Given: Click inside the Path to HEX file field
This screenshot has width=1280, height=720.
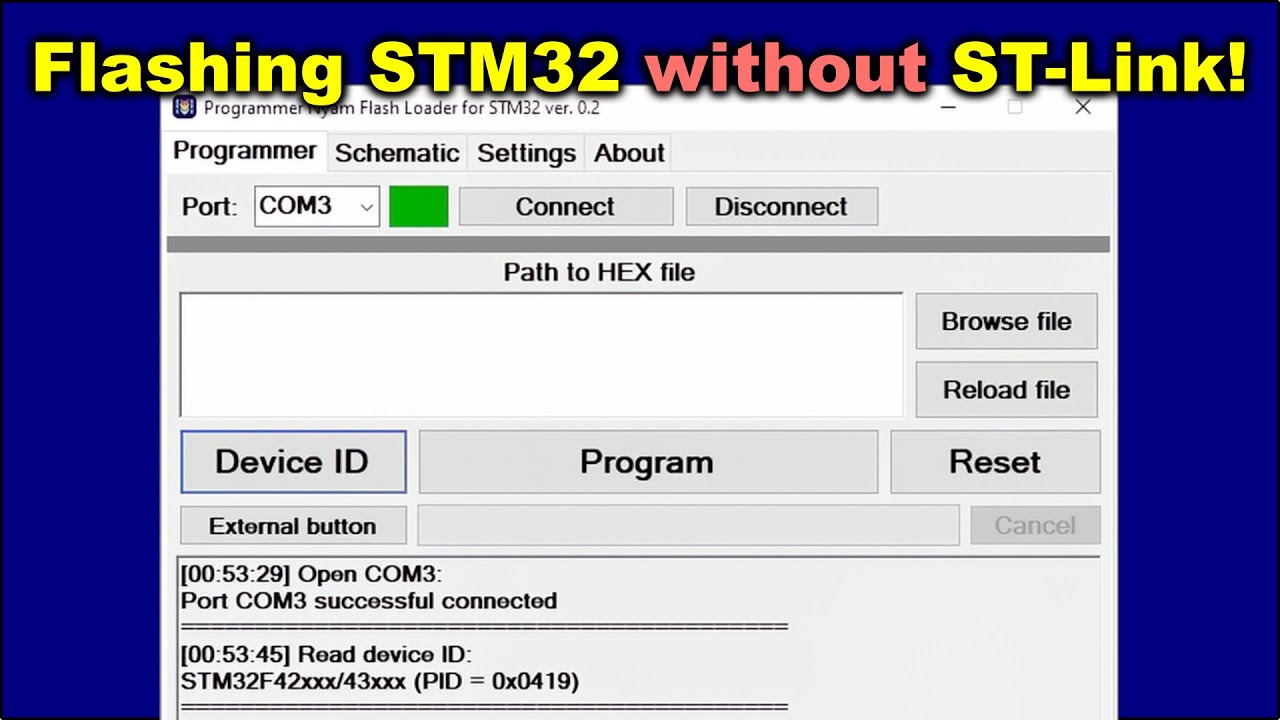Looking at the screenshot, I should point(541,354).
